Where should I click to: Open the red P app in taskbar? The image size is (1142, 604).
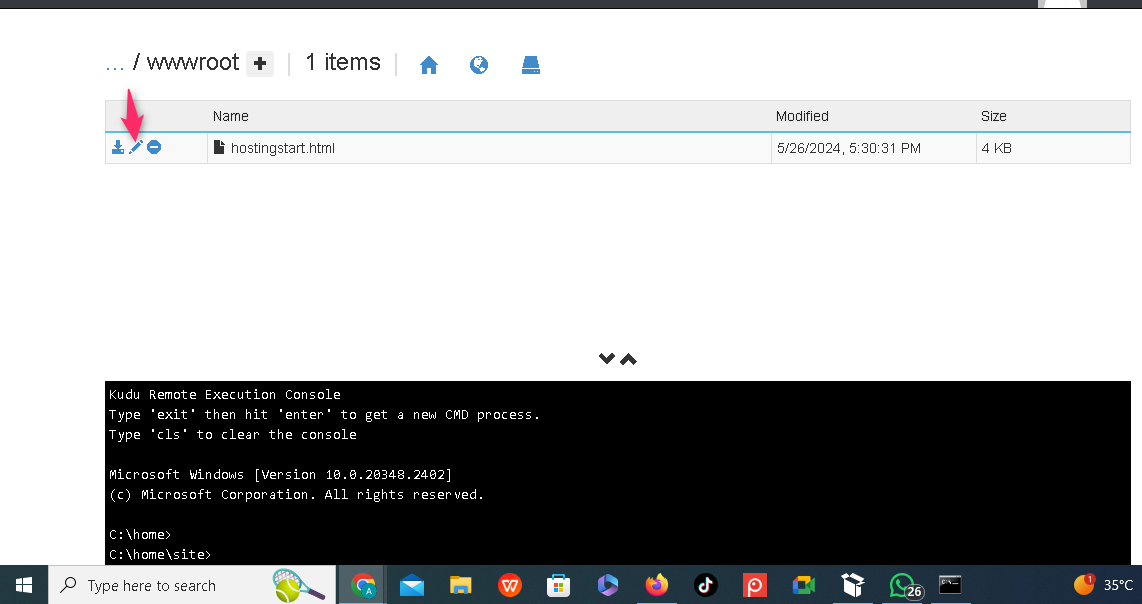[755, 585]
